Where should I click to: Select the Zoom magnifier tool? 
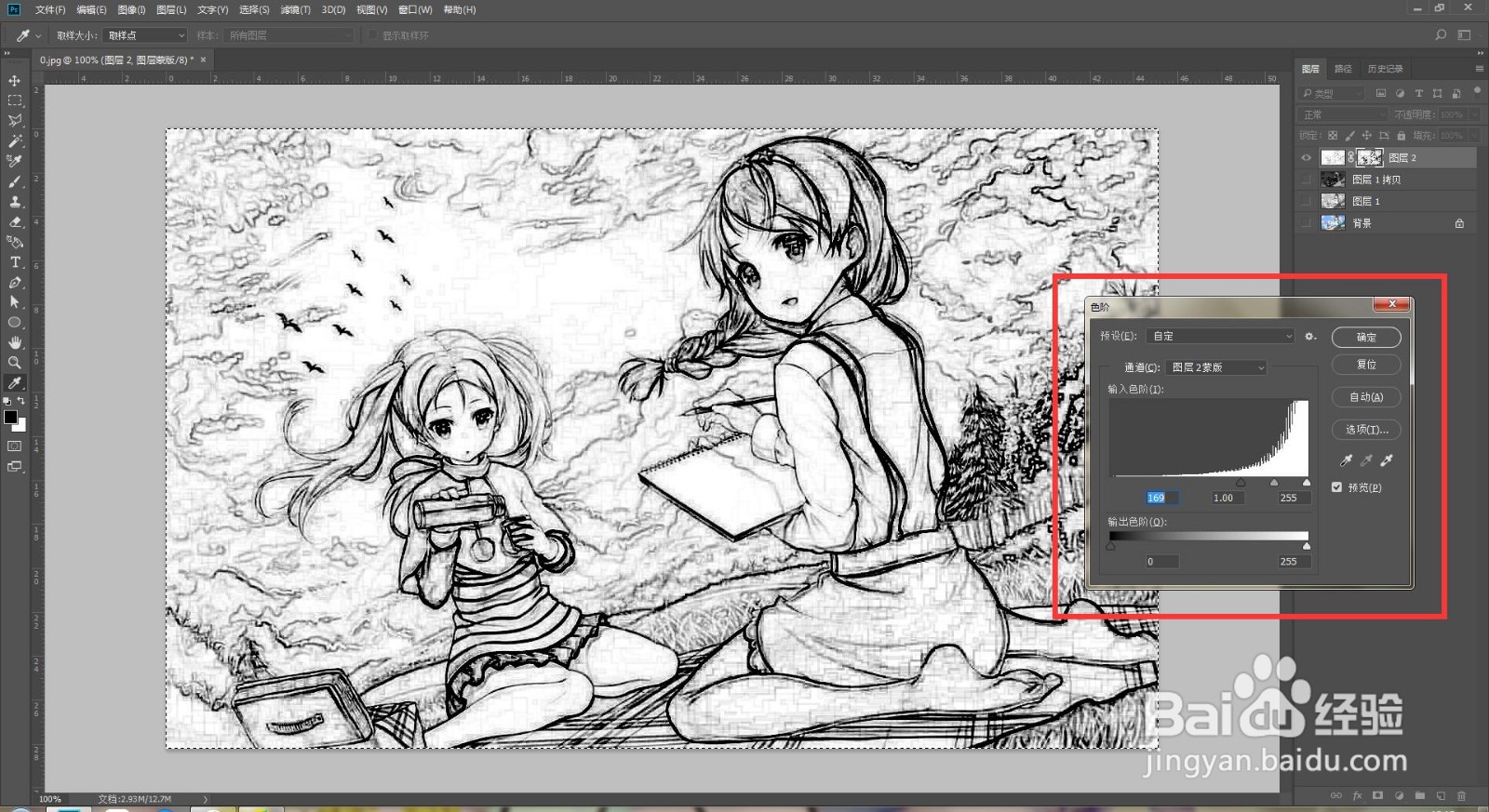pos(15,363)
